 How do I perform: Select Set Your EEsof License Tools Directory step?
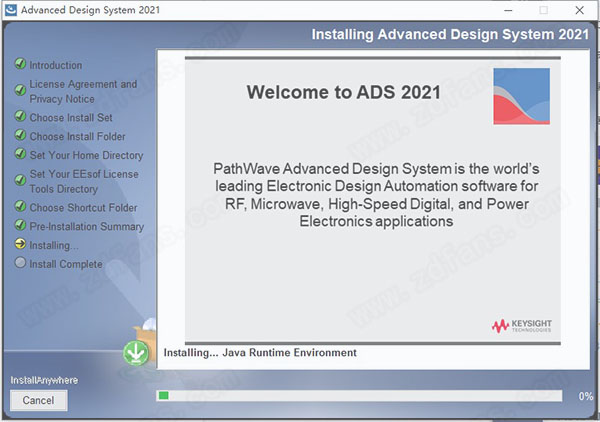pyautogui.click(x=84, y=181)
